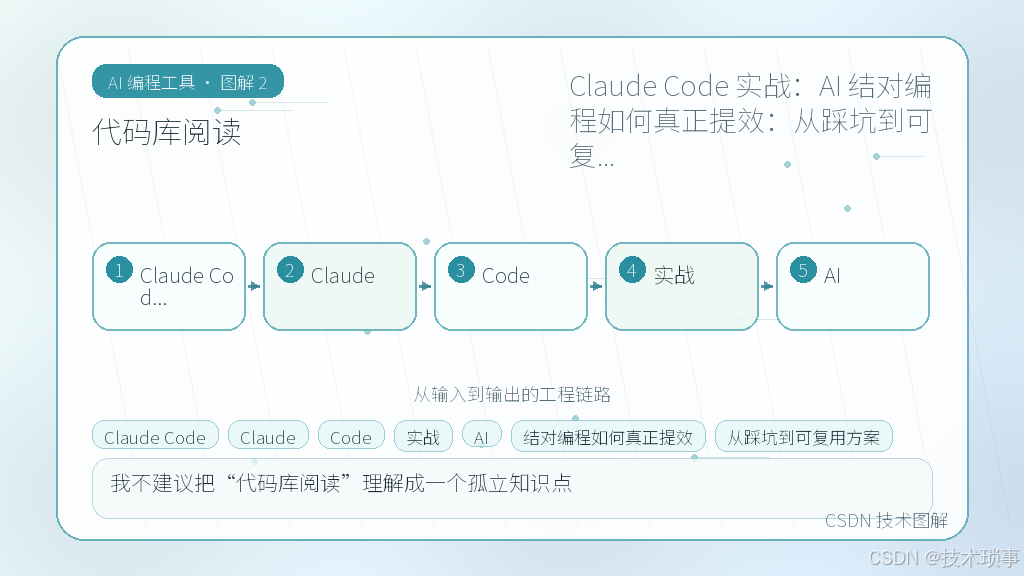Click the '代码库阅读' heading
The height and width of the screenshot is (576, 1024).
pos(167,132)
